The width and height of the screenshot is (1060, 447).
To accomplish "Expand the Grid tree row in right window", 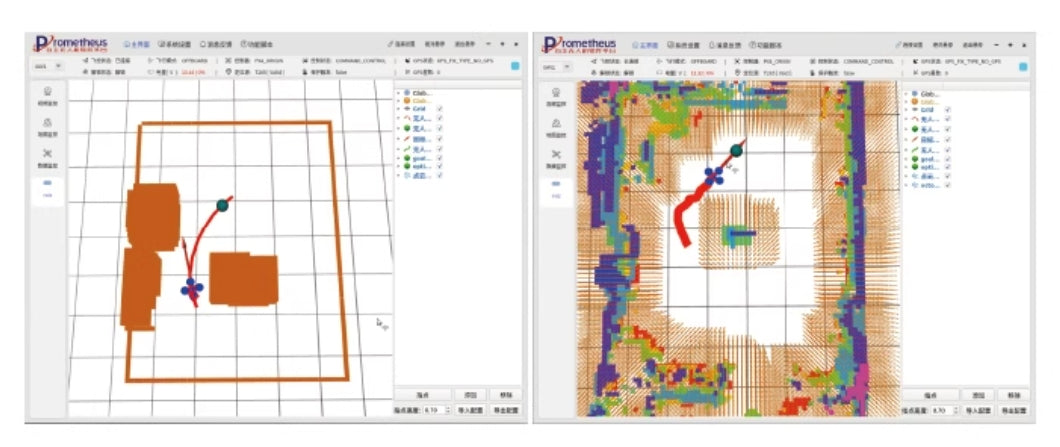I will (907, 109).
